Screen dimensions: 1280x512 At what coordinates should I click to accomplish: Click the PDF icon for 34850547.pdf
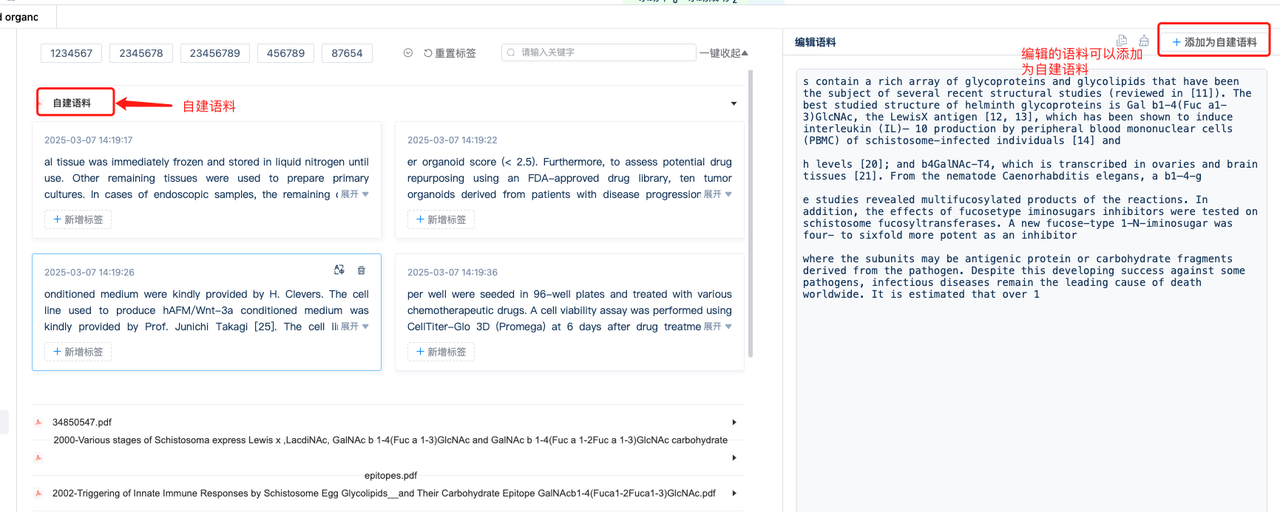click(x=39, y=422)
